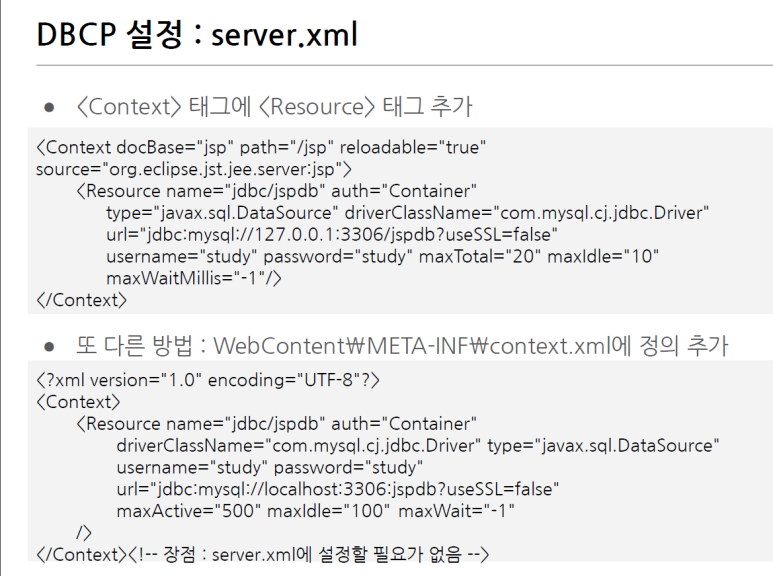Screen dimensions: 773x576
Task: Click the line 'source="org.eclipse.jst.jee.server:jsp">'
Action: click(x=194, y=169)
